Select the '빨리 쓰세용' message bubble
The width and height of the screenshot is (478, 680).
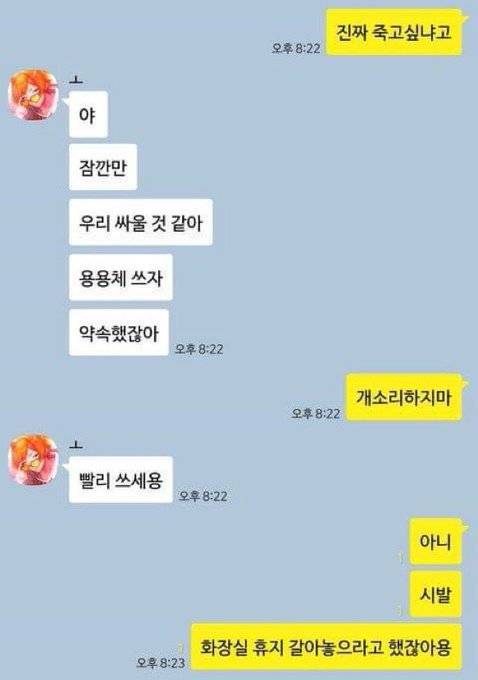point(121,480)
